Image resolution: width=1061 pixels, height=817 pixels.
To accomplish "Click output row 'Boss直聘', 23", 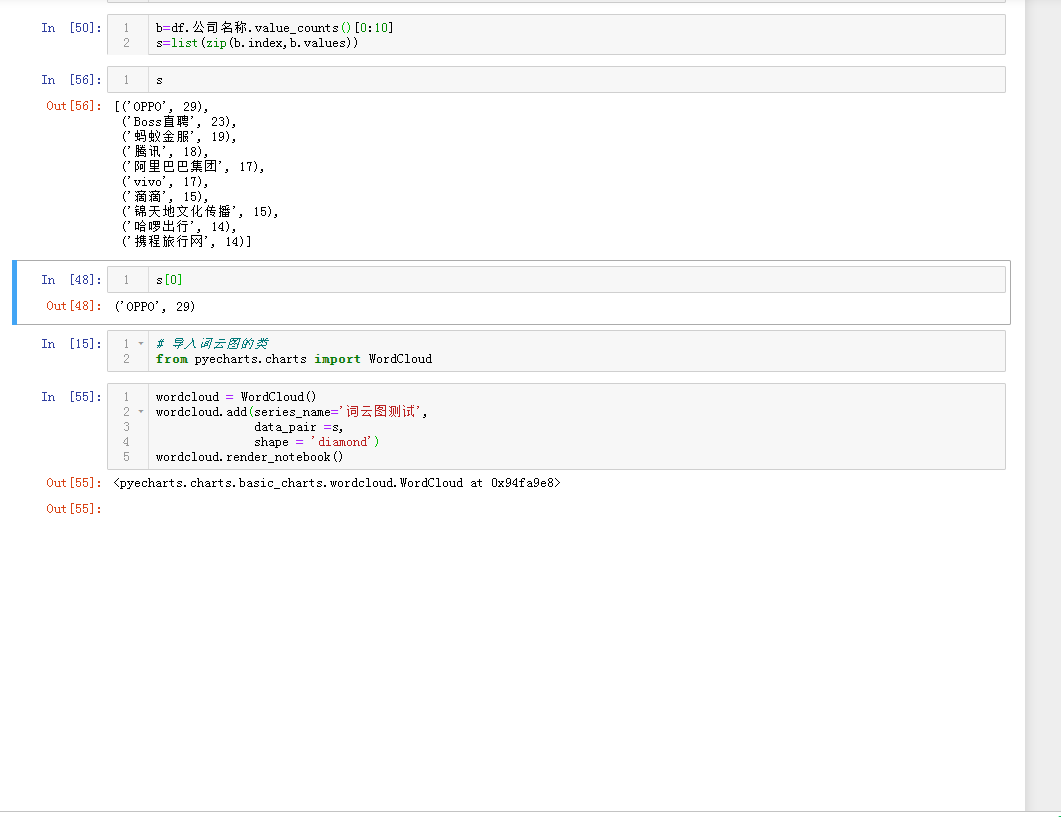I will [x=179, y=122].
